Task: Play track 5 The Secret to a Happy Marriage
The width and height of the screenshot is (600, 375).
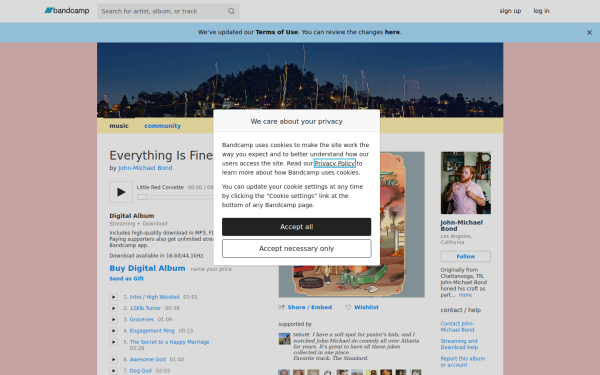Action: (113, 342)
